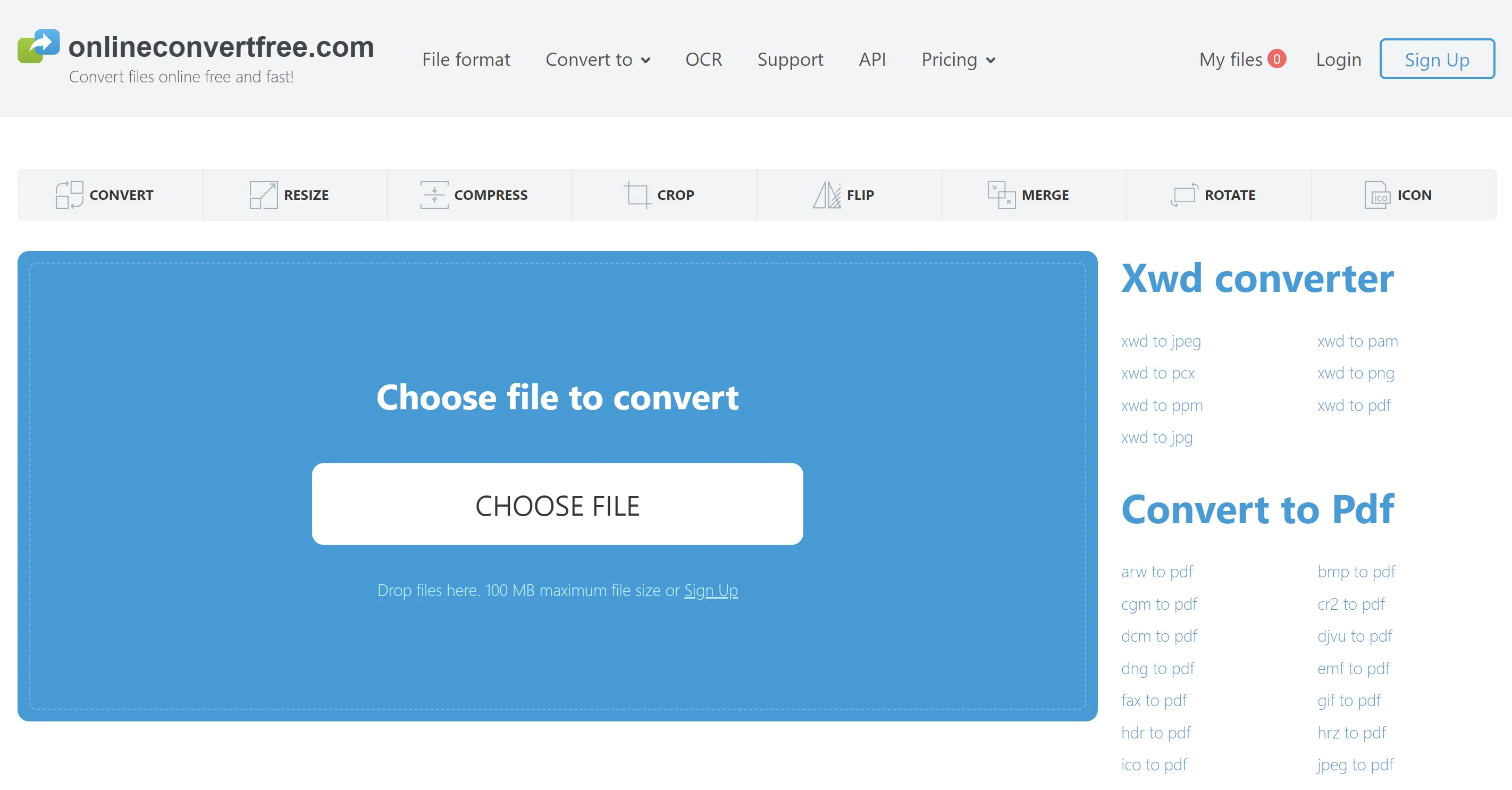Click the Sign Up button
This screenshot has width=1512, height=790.
[x=1437, y=58]
